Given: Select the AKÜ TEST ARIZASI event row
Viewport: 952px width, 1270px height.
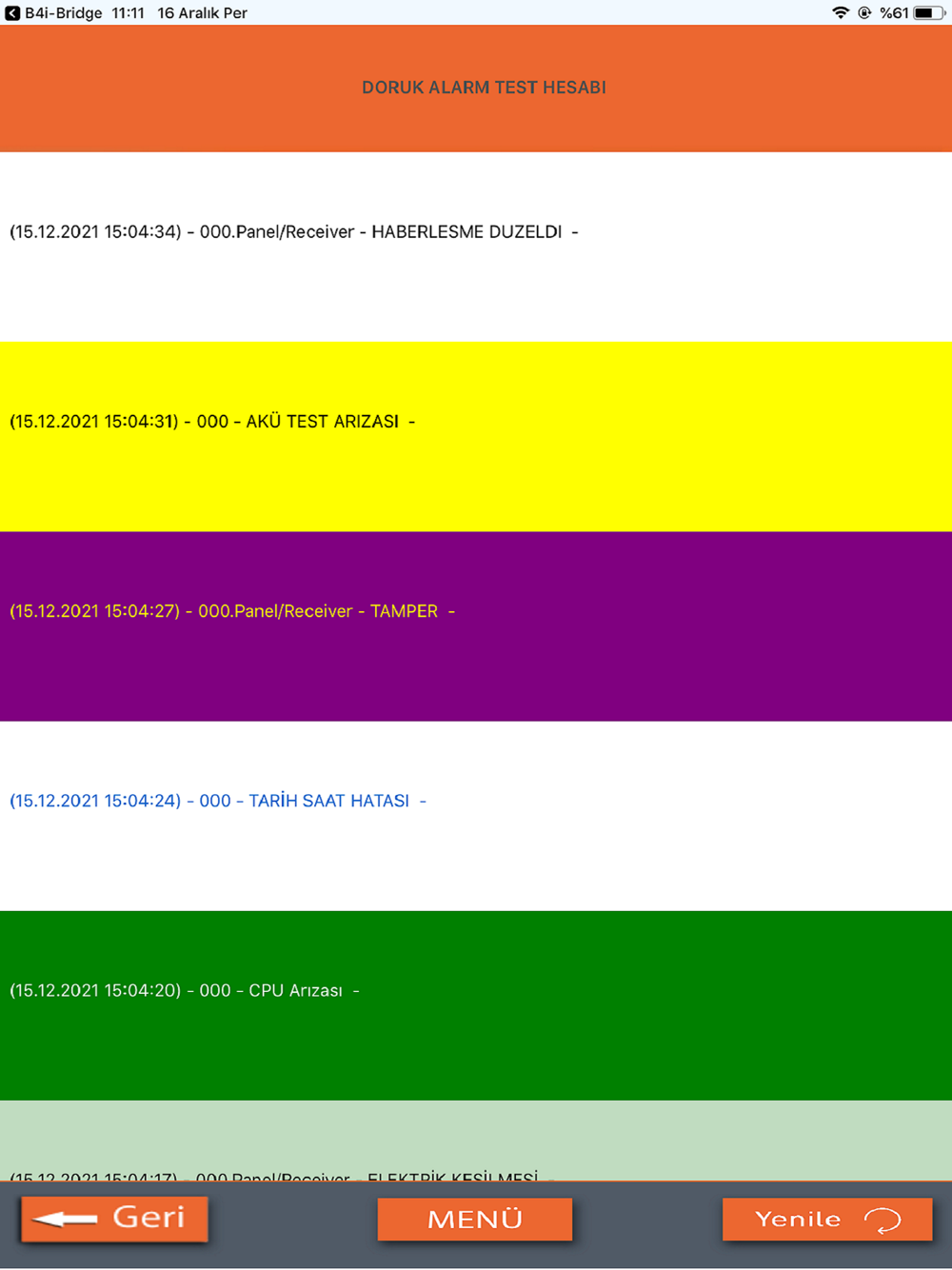Looking at the screenshot, I should [476, 436].
